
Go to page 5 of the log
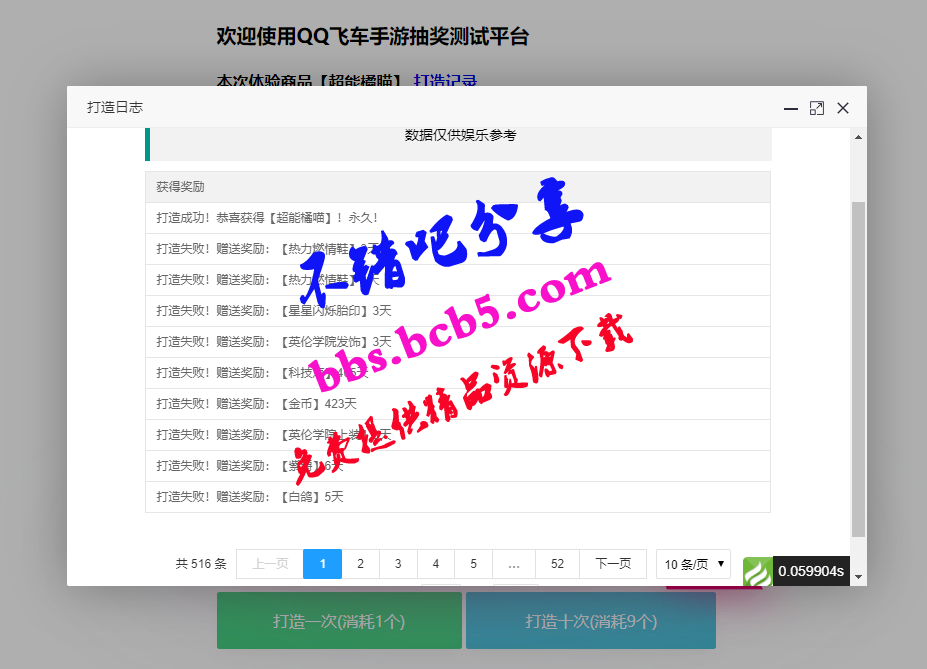473,564
